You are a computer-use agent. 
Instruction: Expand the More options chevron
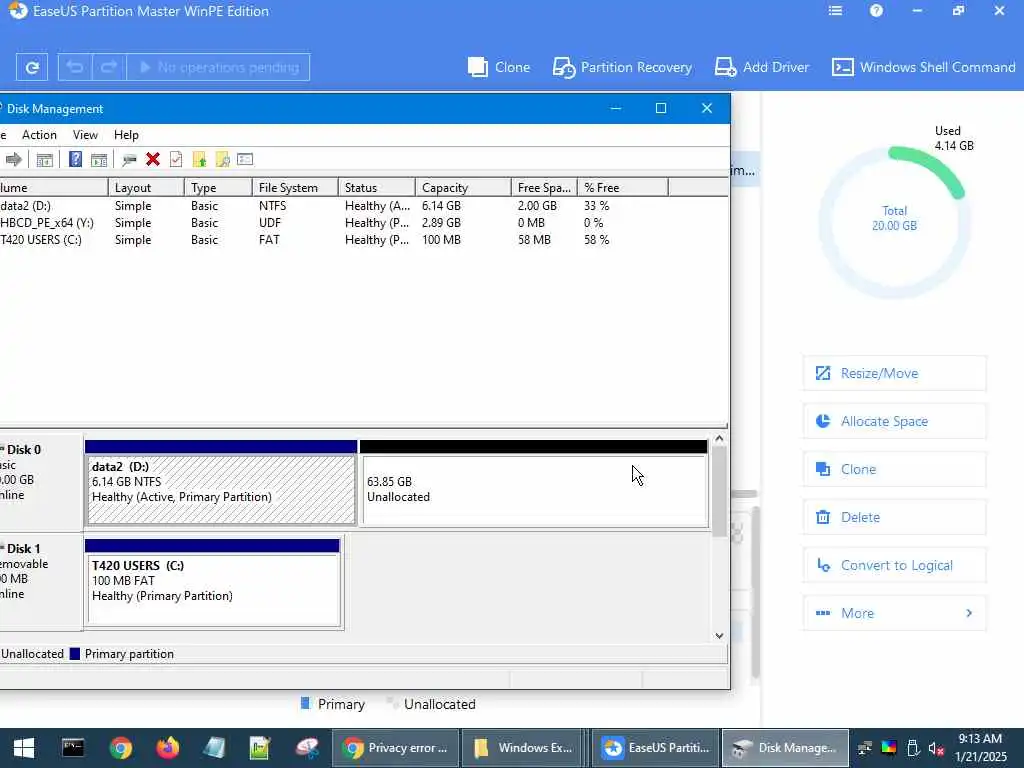(x=969, y=613)
